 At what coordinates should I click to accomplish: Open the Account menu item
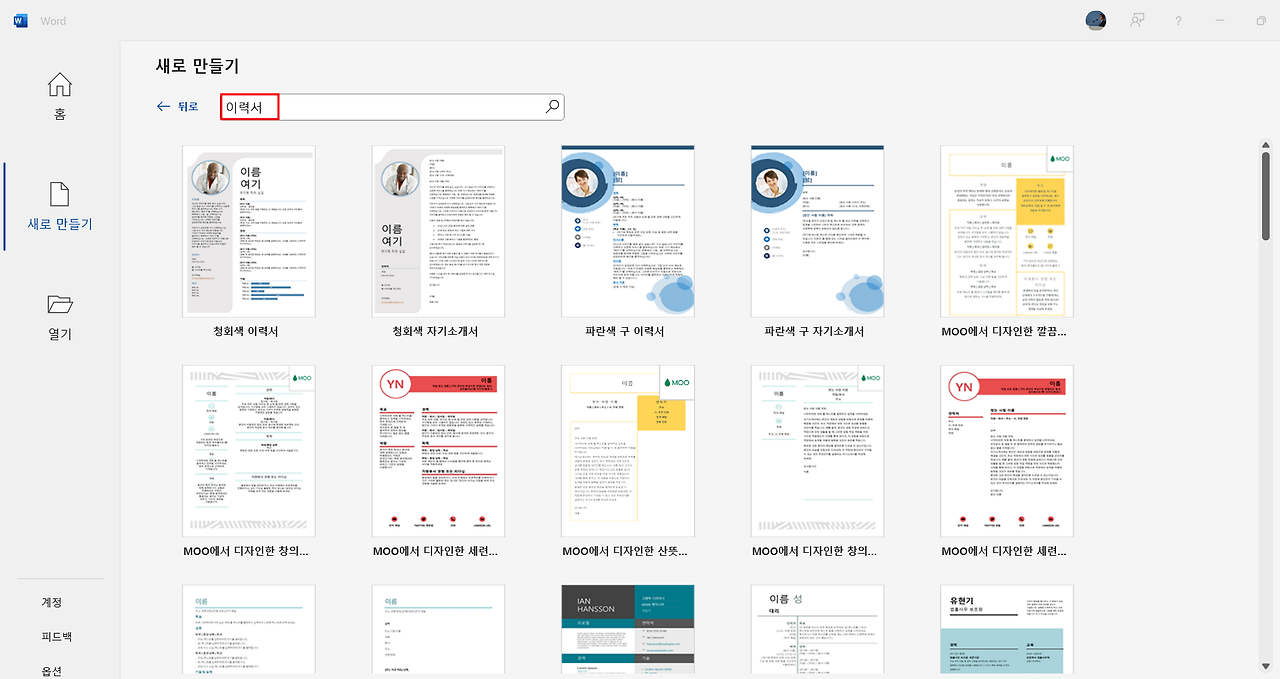(52, 602)
